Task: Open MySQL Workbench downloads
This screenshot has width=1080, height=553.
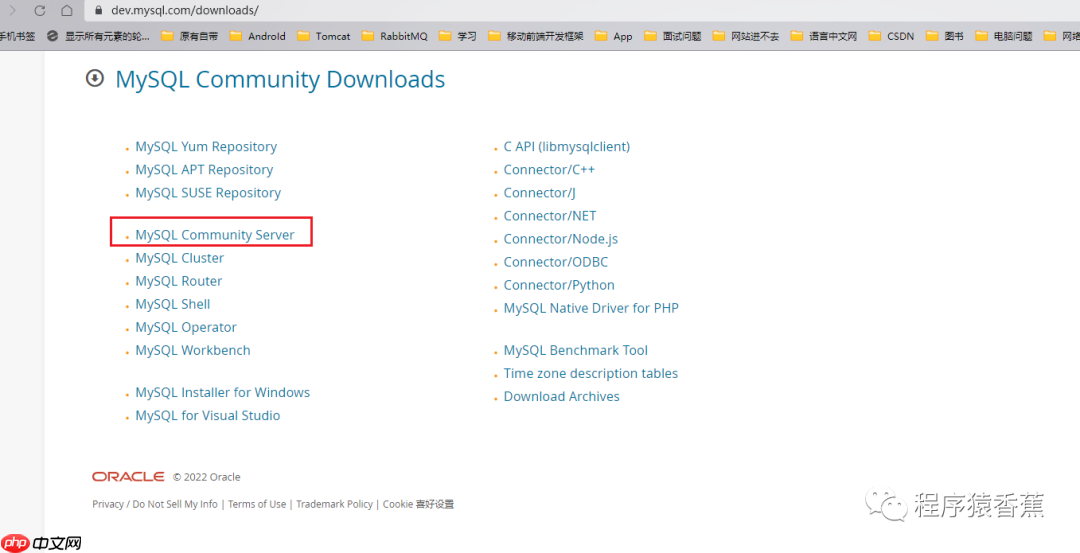Action: coord(193,351)
